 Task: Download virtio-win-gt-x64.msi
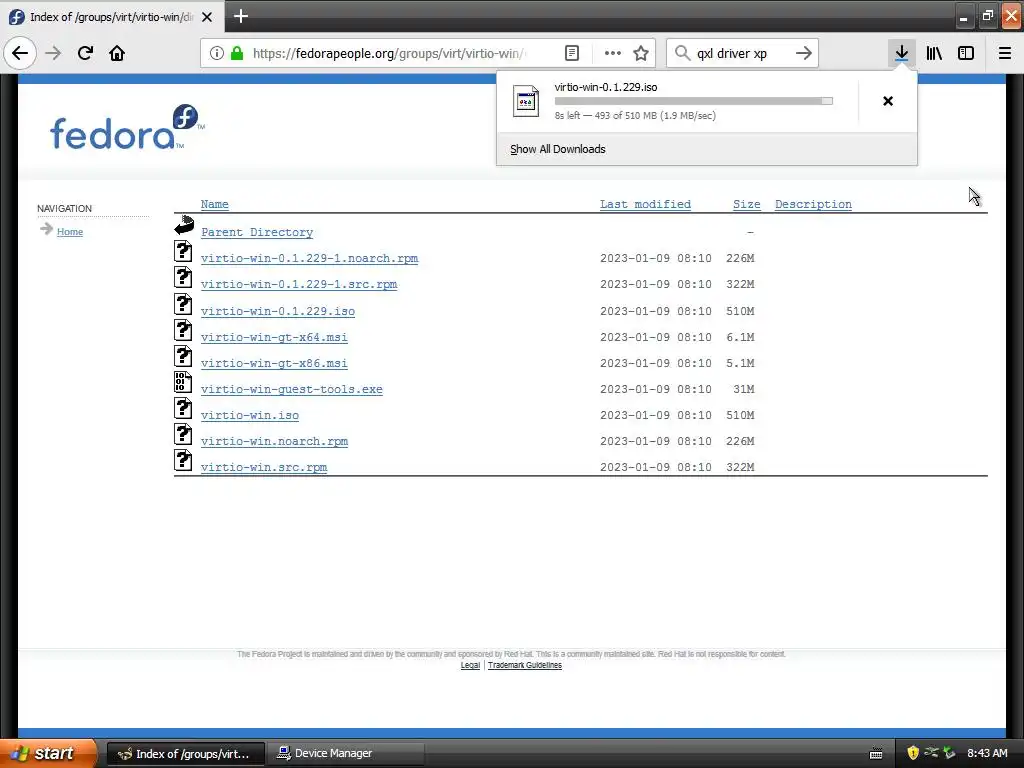pyautogui.click(x=274, y=337)
